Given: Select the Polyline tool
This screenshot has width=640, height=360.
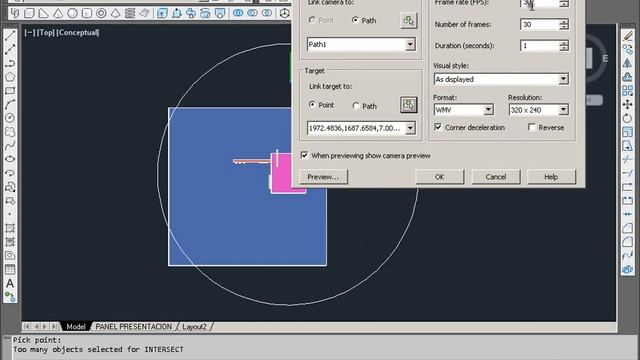Looking at the screenshot, I should [10, 63].
